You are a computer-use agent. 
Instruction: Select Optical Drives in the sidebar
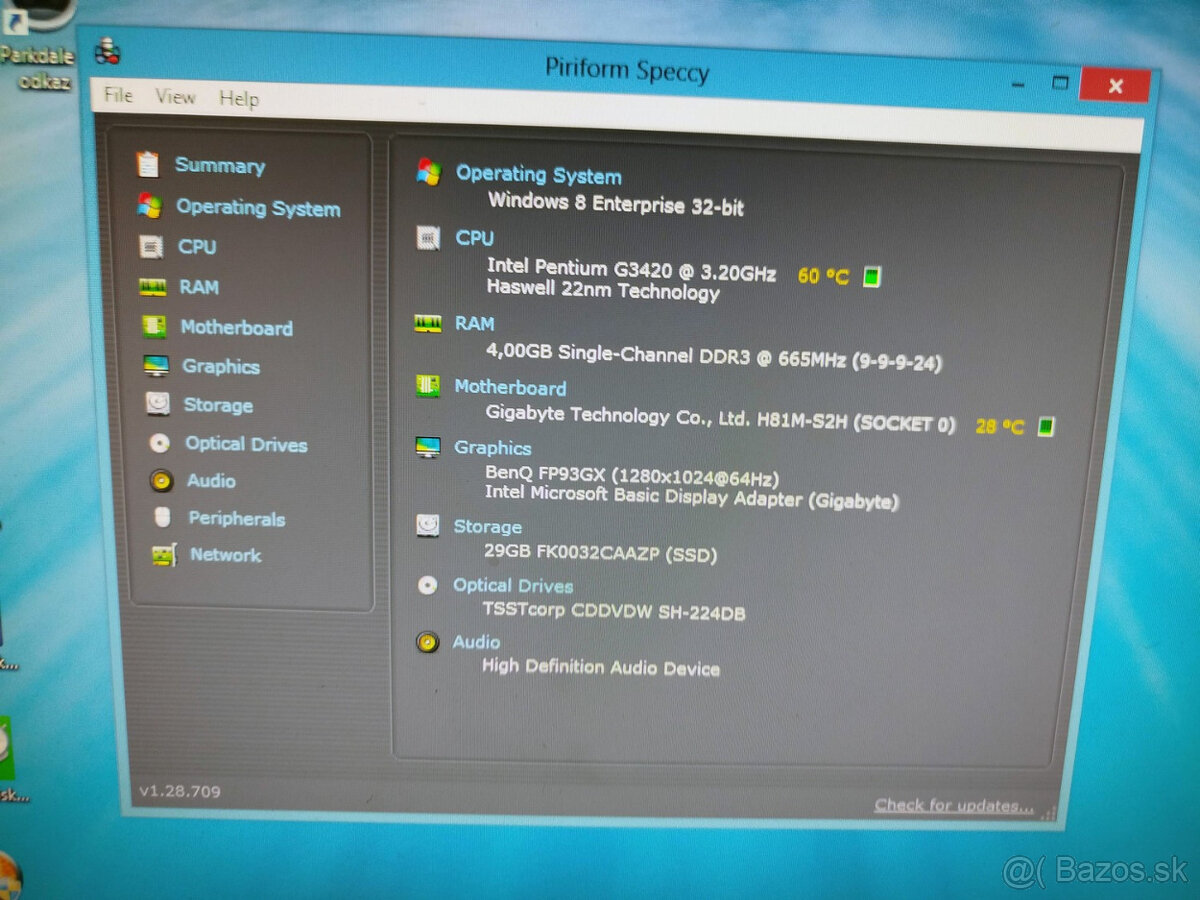tap(246, 444)
